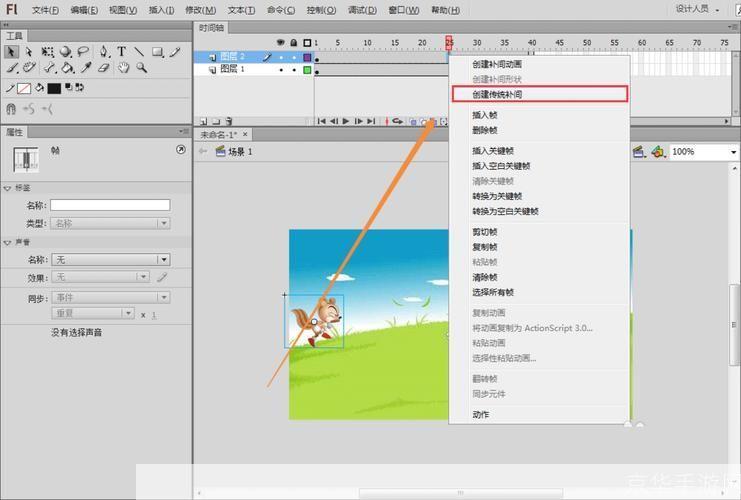Select the Subselection tool
This screenshot has width=741, height=500.
tap(29, 52)
